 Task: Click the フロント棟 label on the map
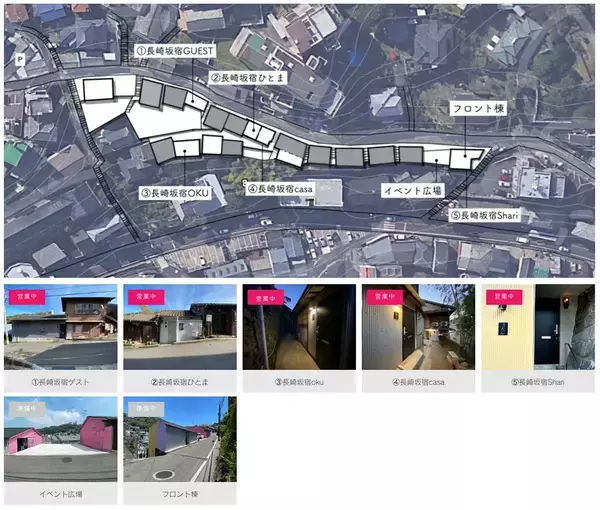(477, 108)
